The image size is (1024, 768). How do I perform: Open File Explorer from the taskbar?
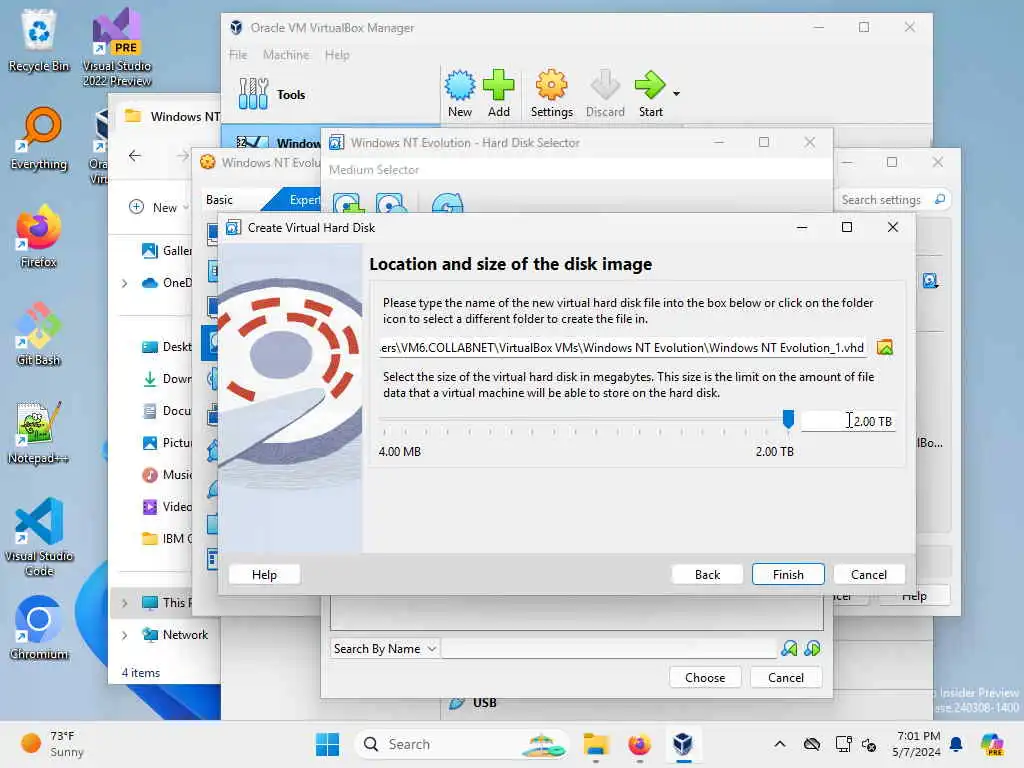[596, 744]
